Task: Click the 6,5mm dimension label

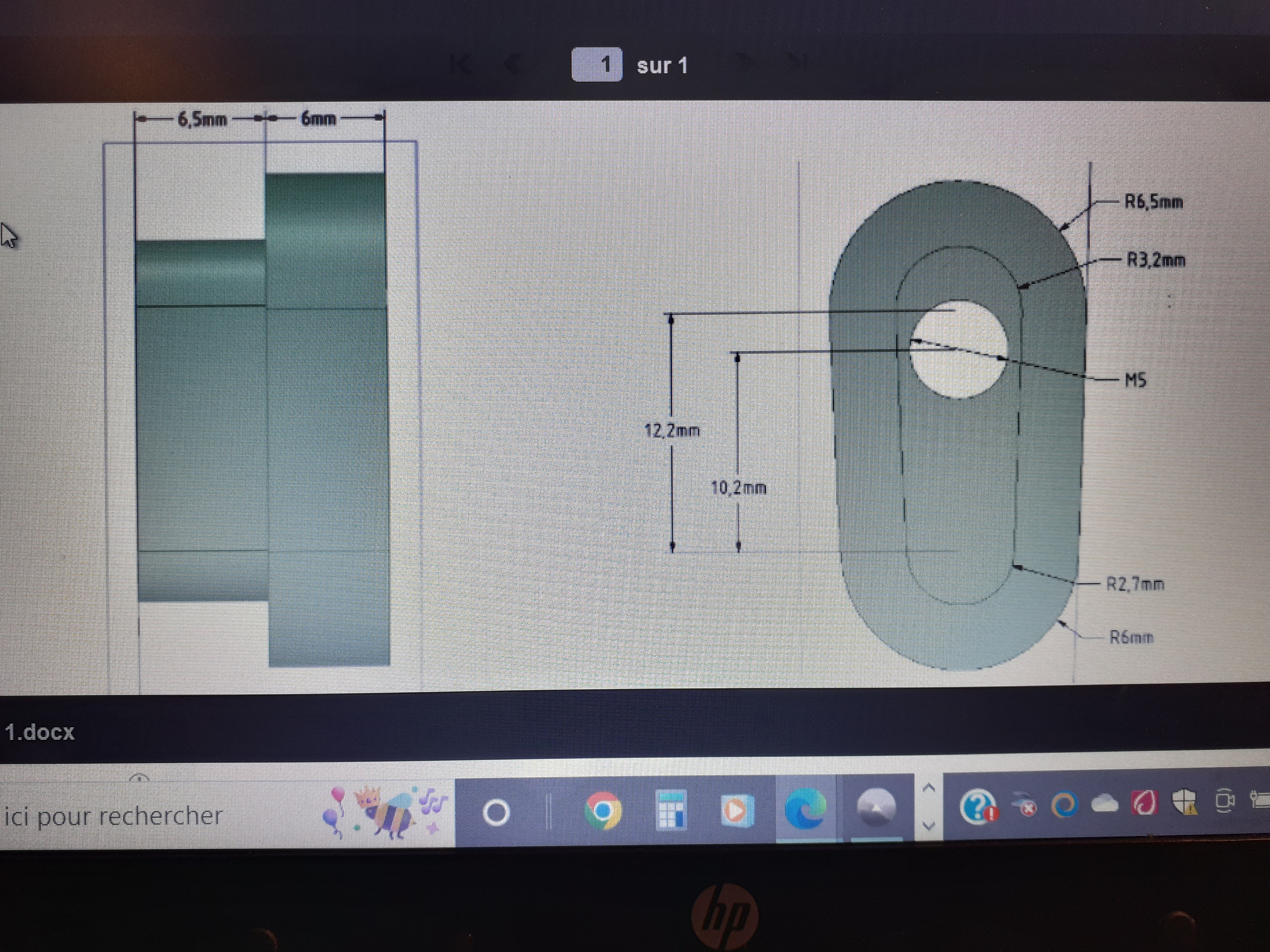Action: 202,119
